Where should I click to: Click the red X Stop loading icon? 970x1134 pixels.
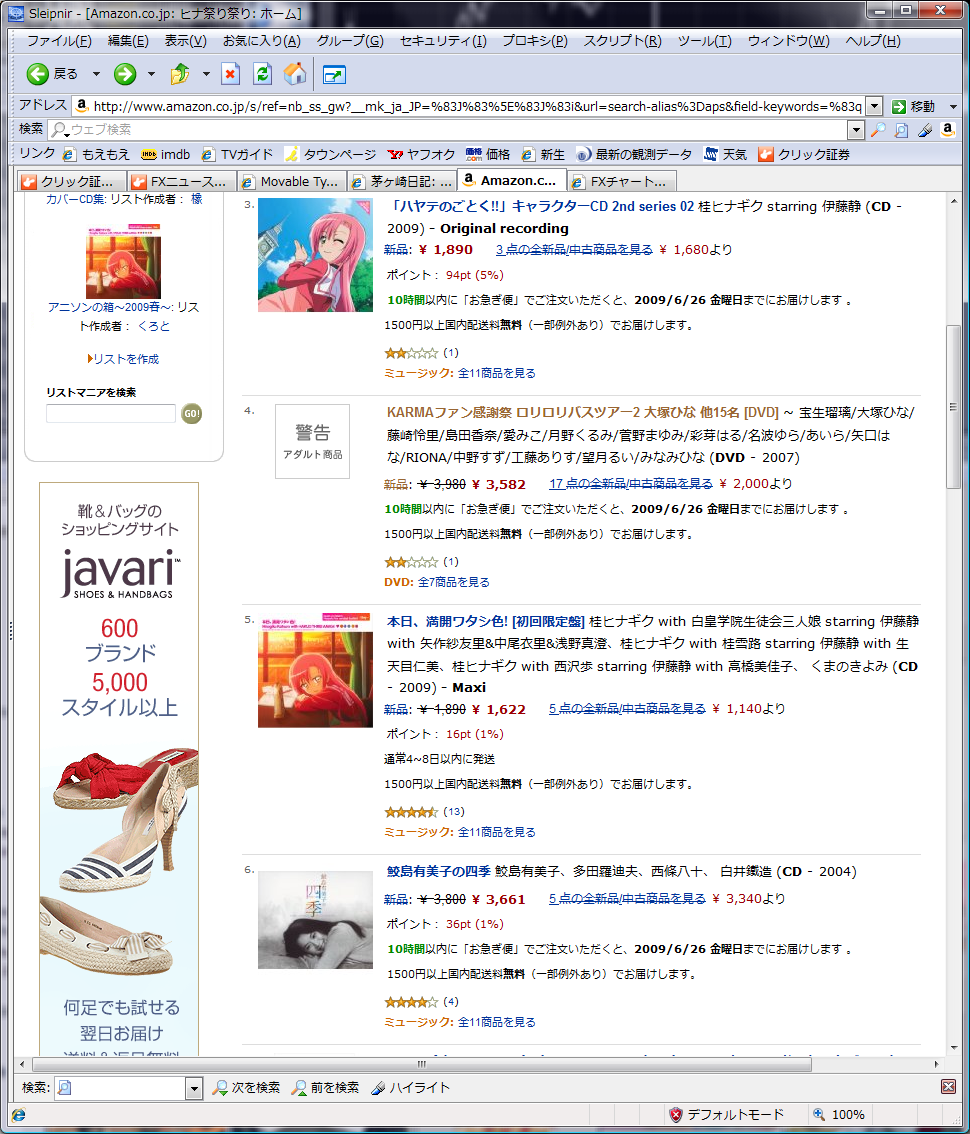pyautogui.click(x=231, y=74)
